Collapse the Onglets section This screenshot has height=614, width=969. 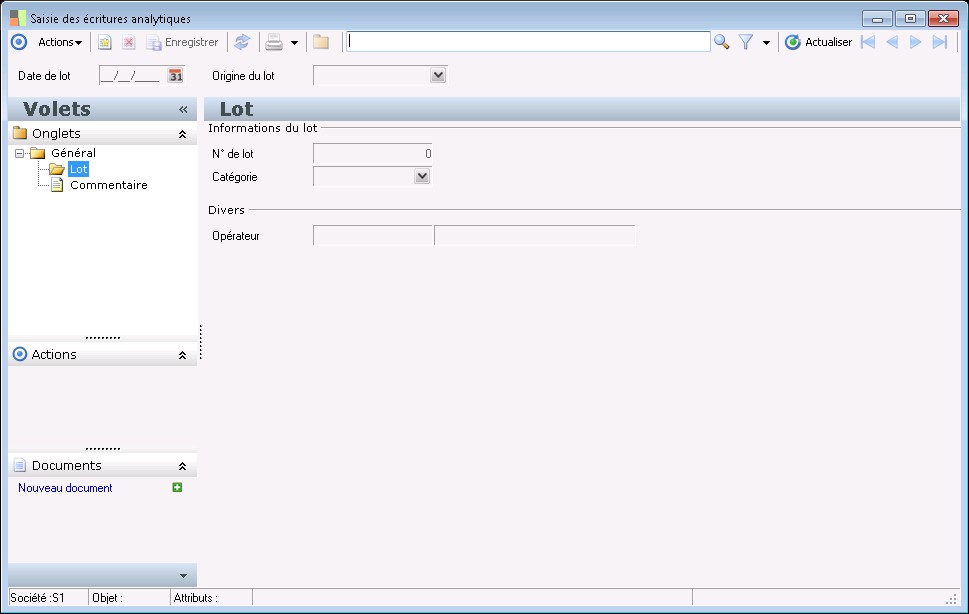pyautogui.click(x=182, y=134)
